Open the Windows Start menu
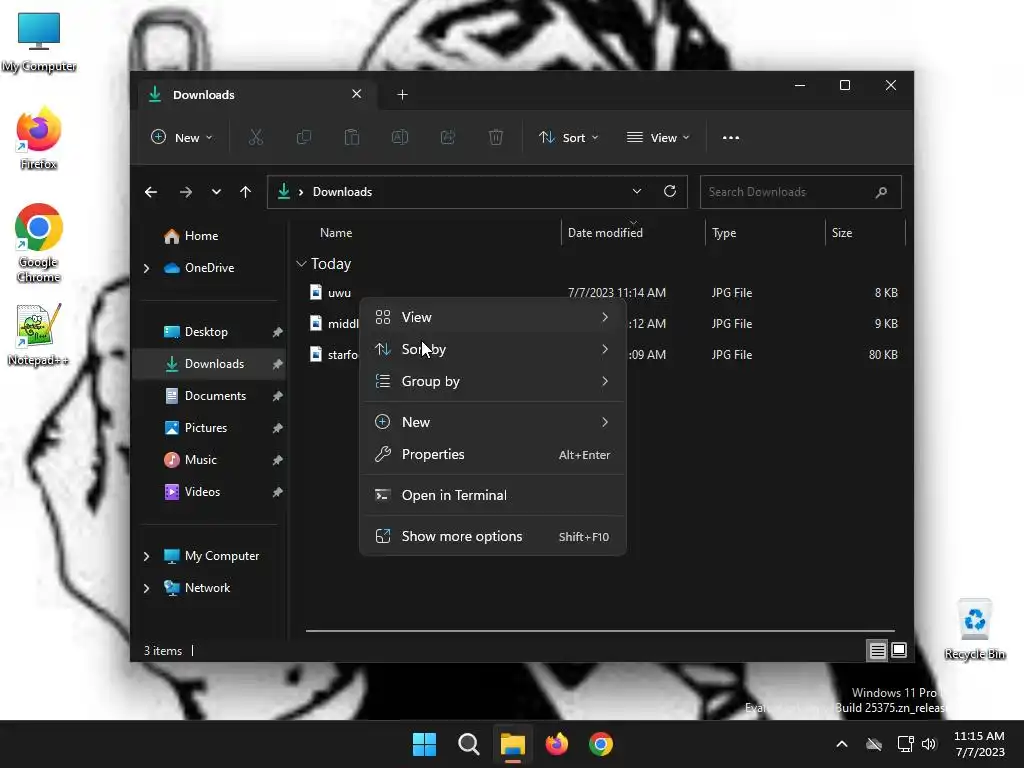 point(424,744)
